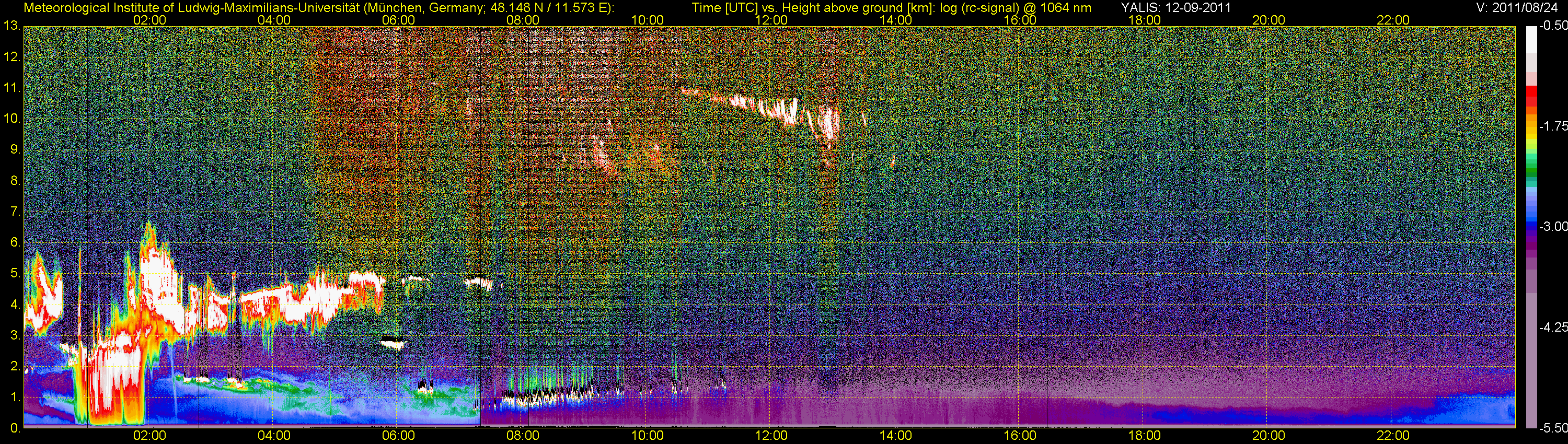The width and height of the screenshot is (1568, 444).
Task: Click the 12:00 label on the bottom time axis
Action: coord(771,436)
